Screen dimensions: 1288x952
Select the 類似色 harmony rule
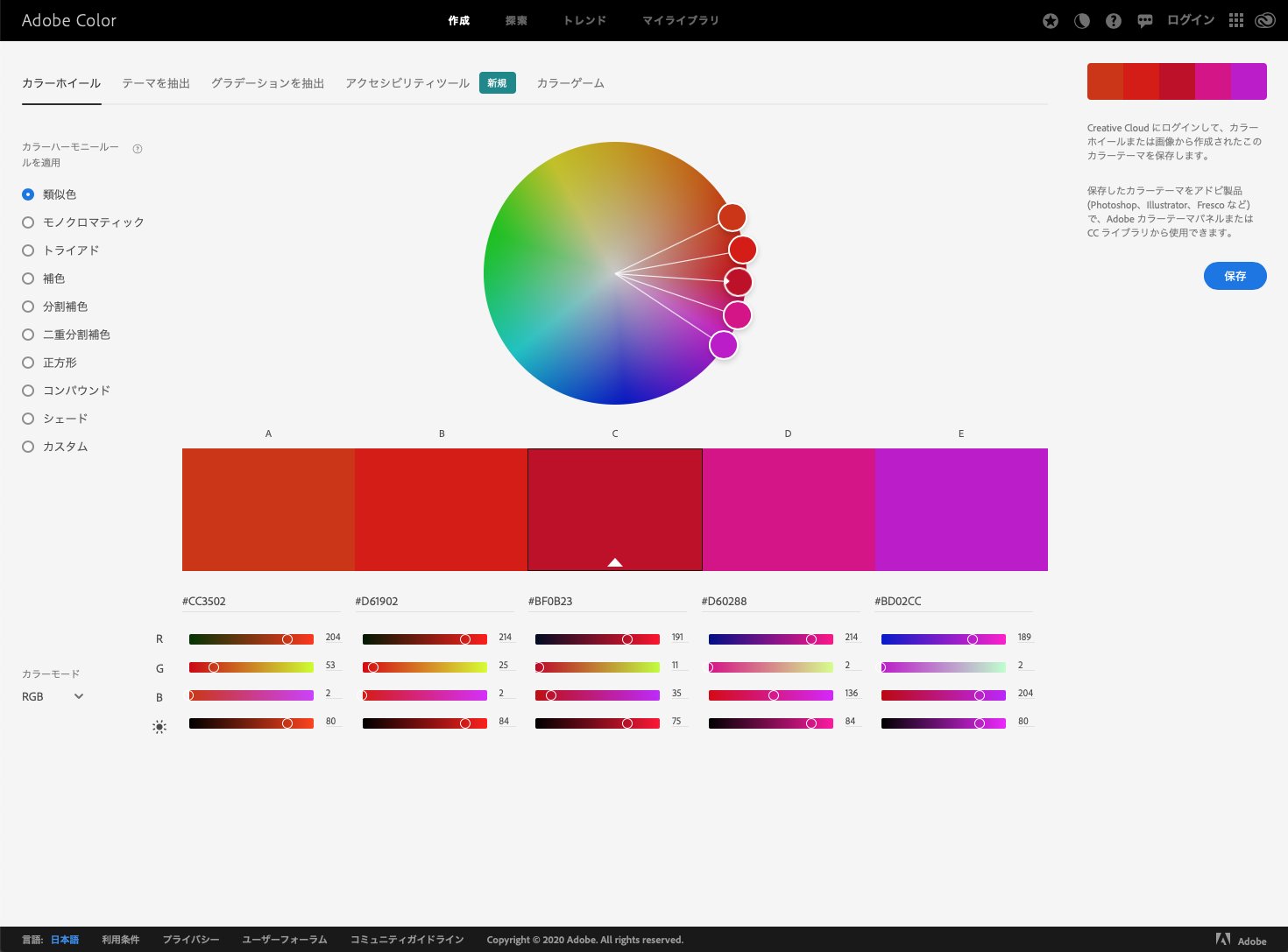pos(49,194)
